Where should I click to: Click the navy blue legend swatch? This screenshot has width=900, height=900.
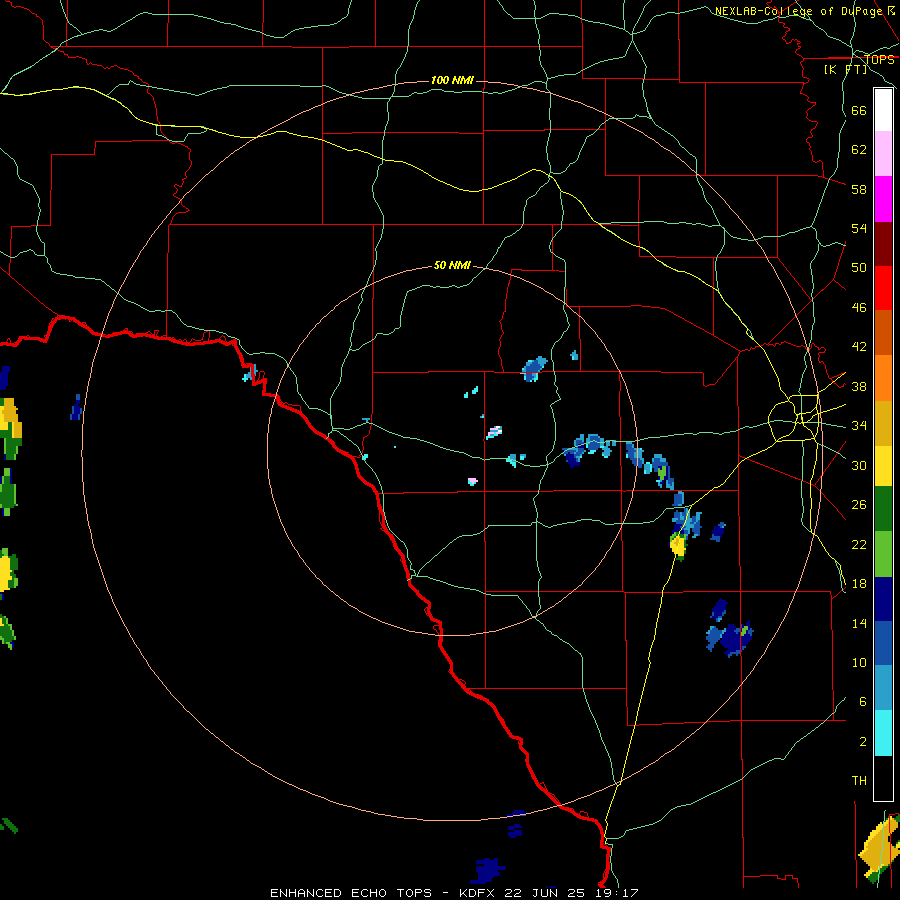pyautogui.click(x=883, y=599)
